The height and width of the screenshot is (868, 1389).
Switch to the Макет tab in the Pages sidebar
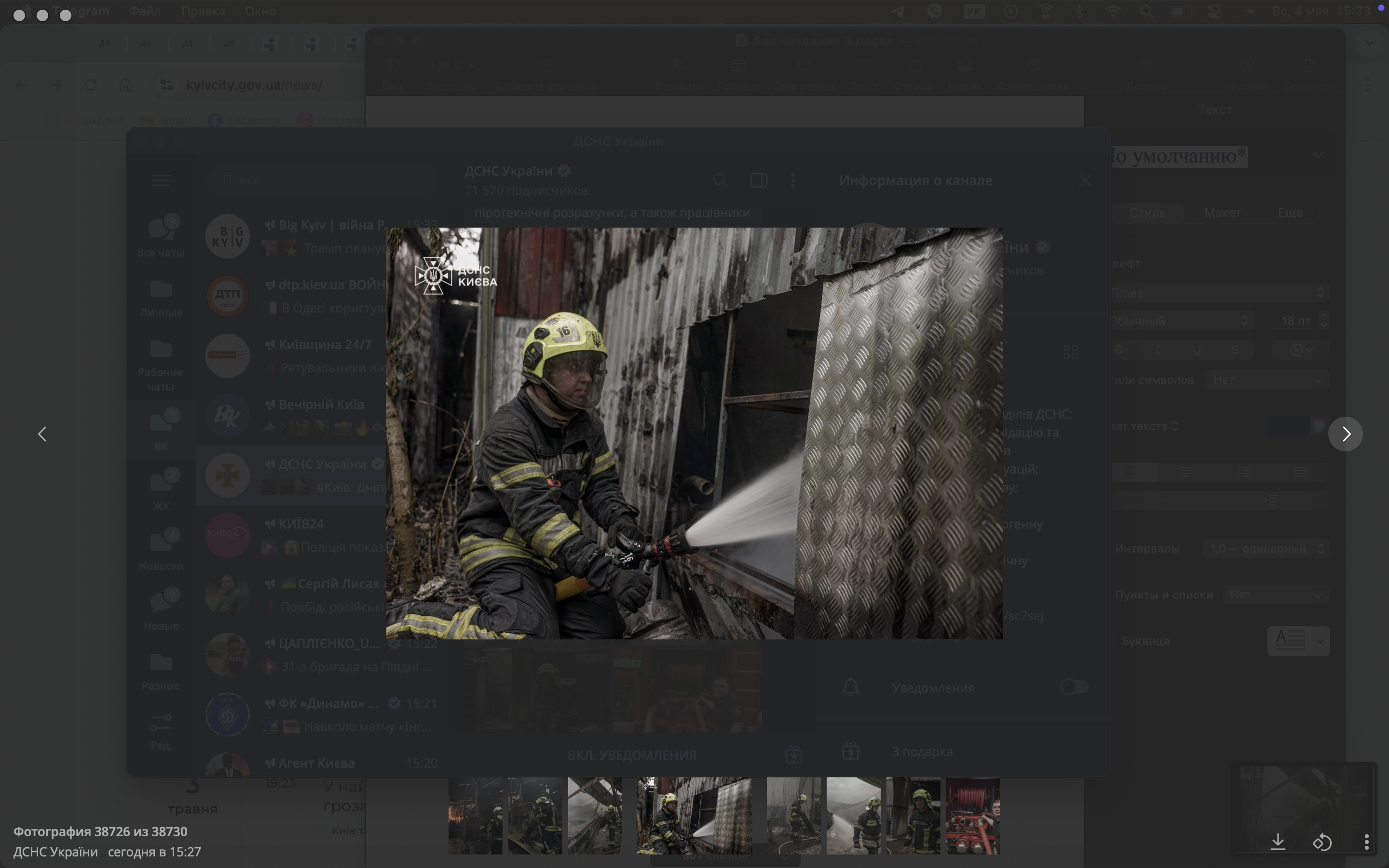click(1223, 212)
